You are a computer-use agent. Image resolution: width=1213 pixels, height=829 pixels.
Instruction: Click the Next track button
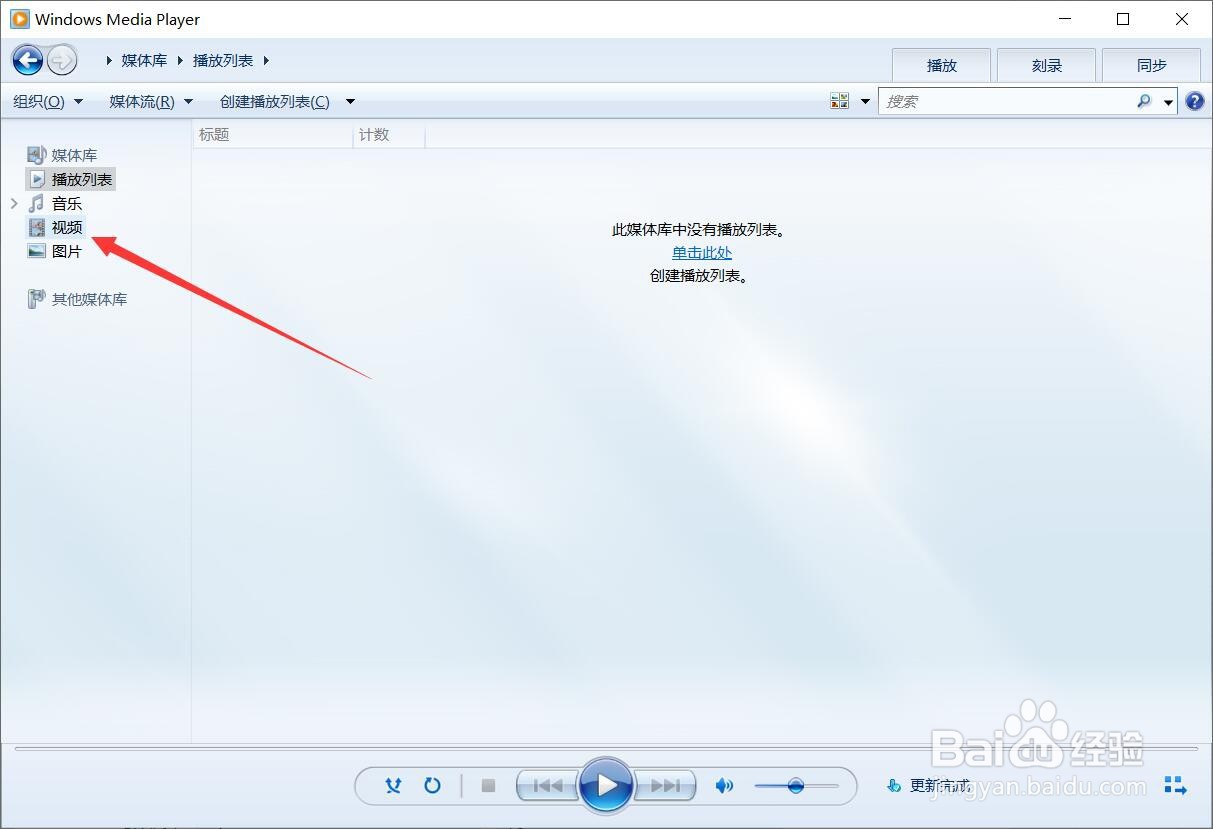point(664,786)
